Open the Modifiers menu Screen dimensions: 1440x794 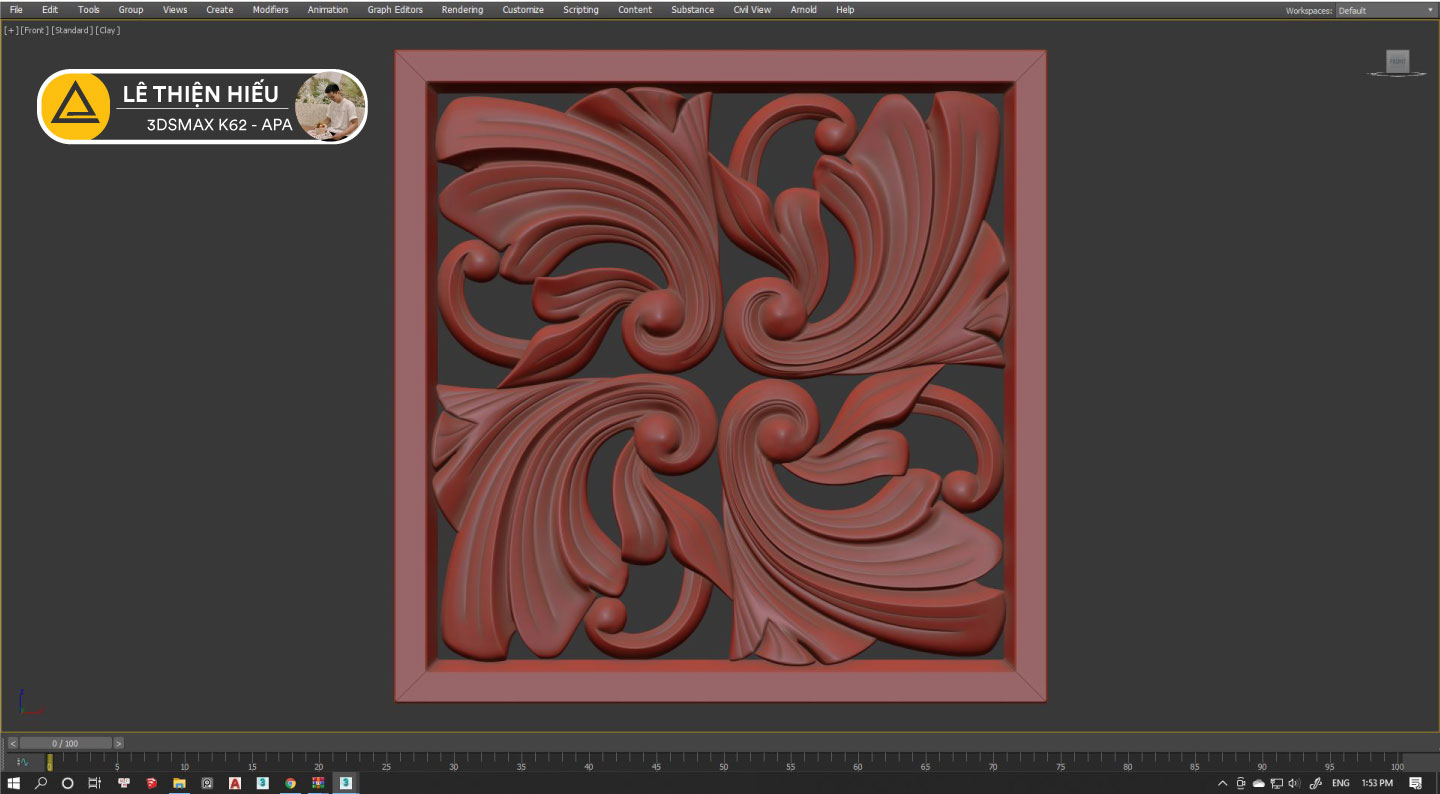click(270, 10)
